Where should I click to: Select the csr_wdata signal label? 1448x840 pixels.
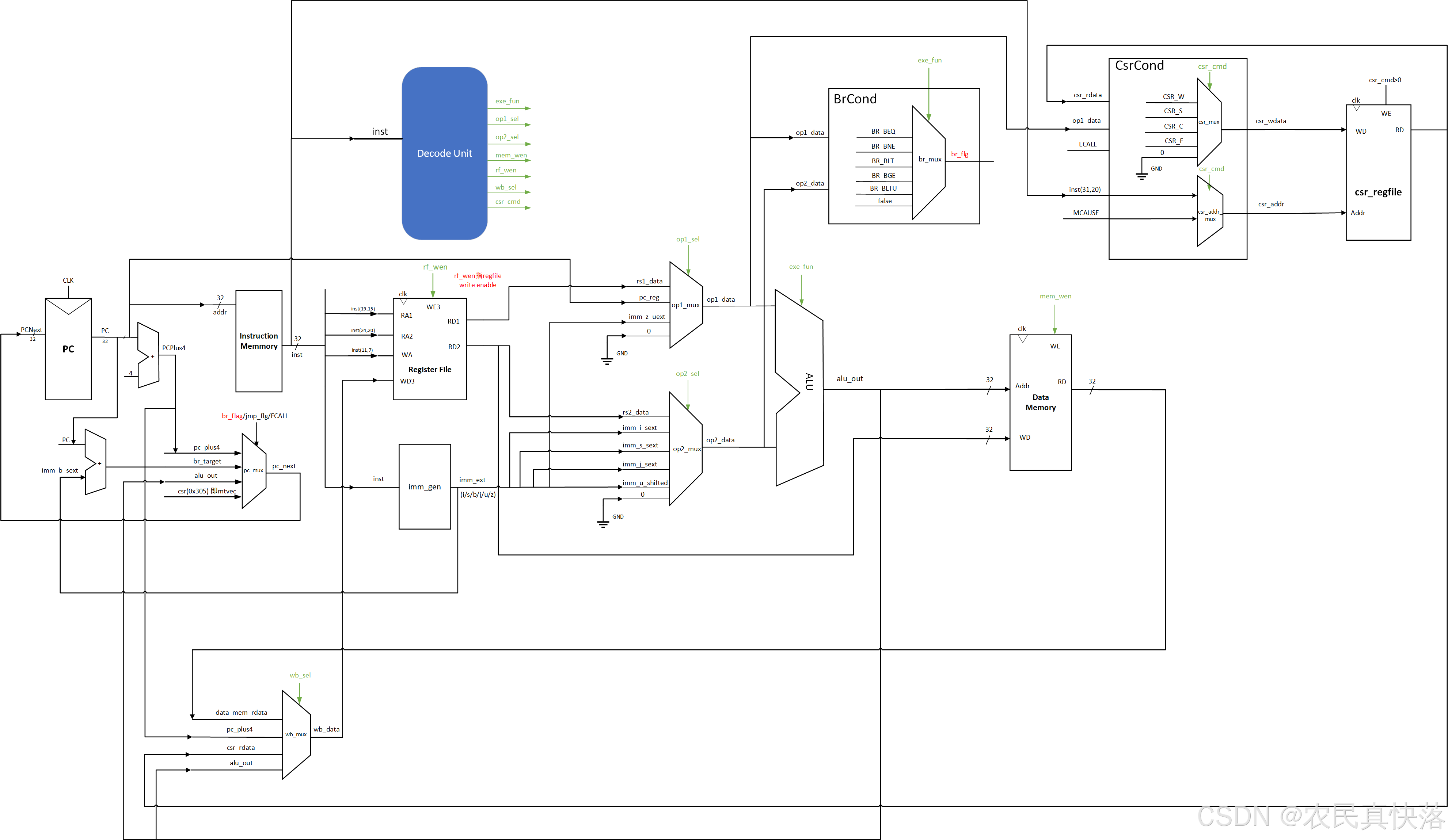pos(1271,121)
